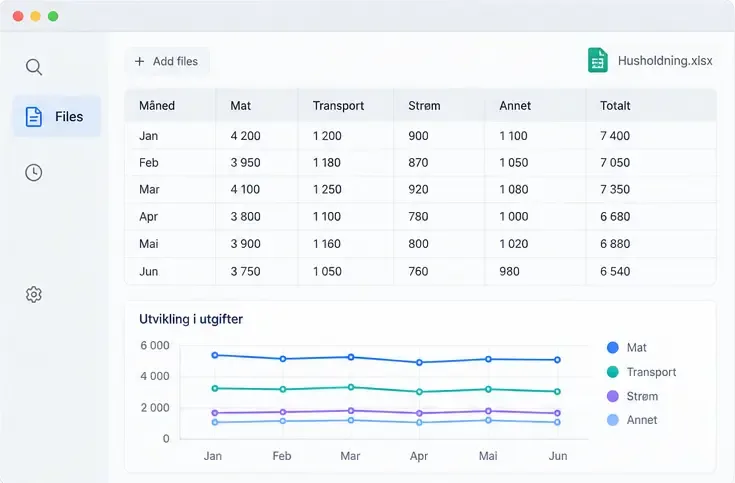This screenshot has width=735, height=483.
Task: Click the green maximize window button
Action: click(x=53, y=16)
